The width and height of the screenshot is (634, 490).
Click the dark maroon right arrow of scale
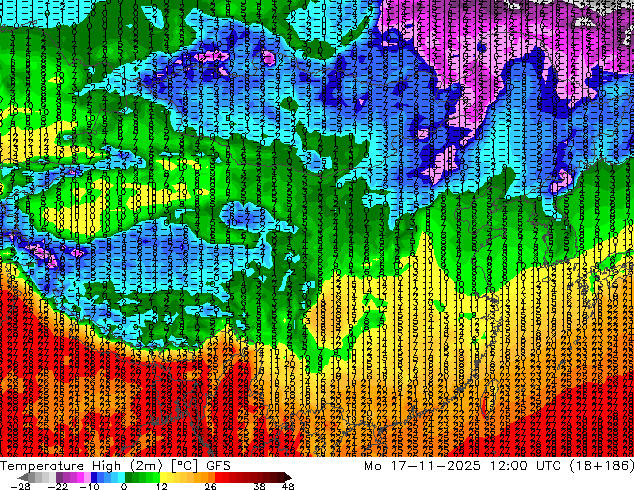[x=287, y=477]
